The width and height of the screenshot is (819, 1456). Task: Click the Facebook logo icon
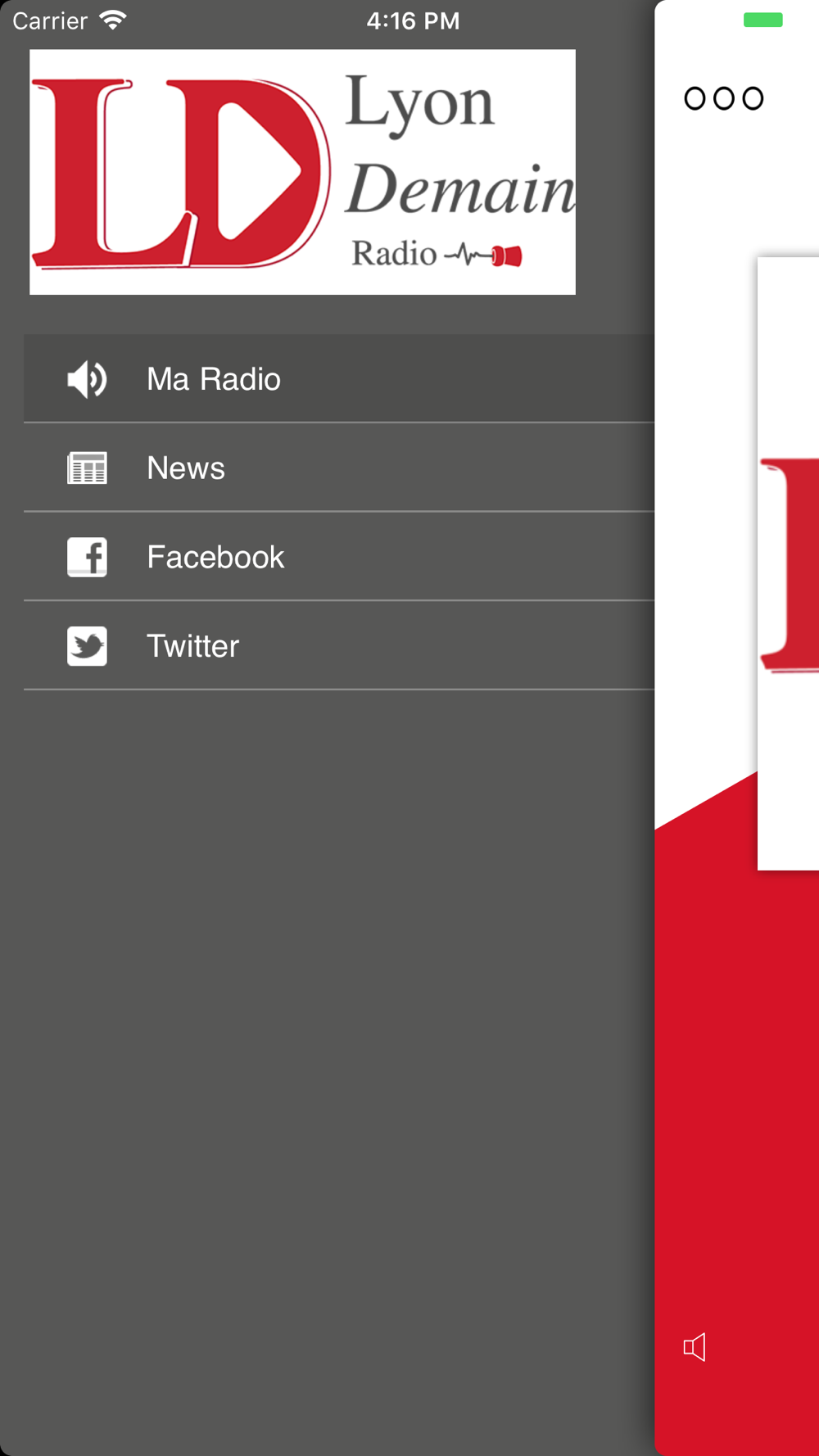coord(87,558)
